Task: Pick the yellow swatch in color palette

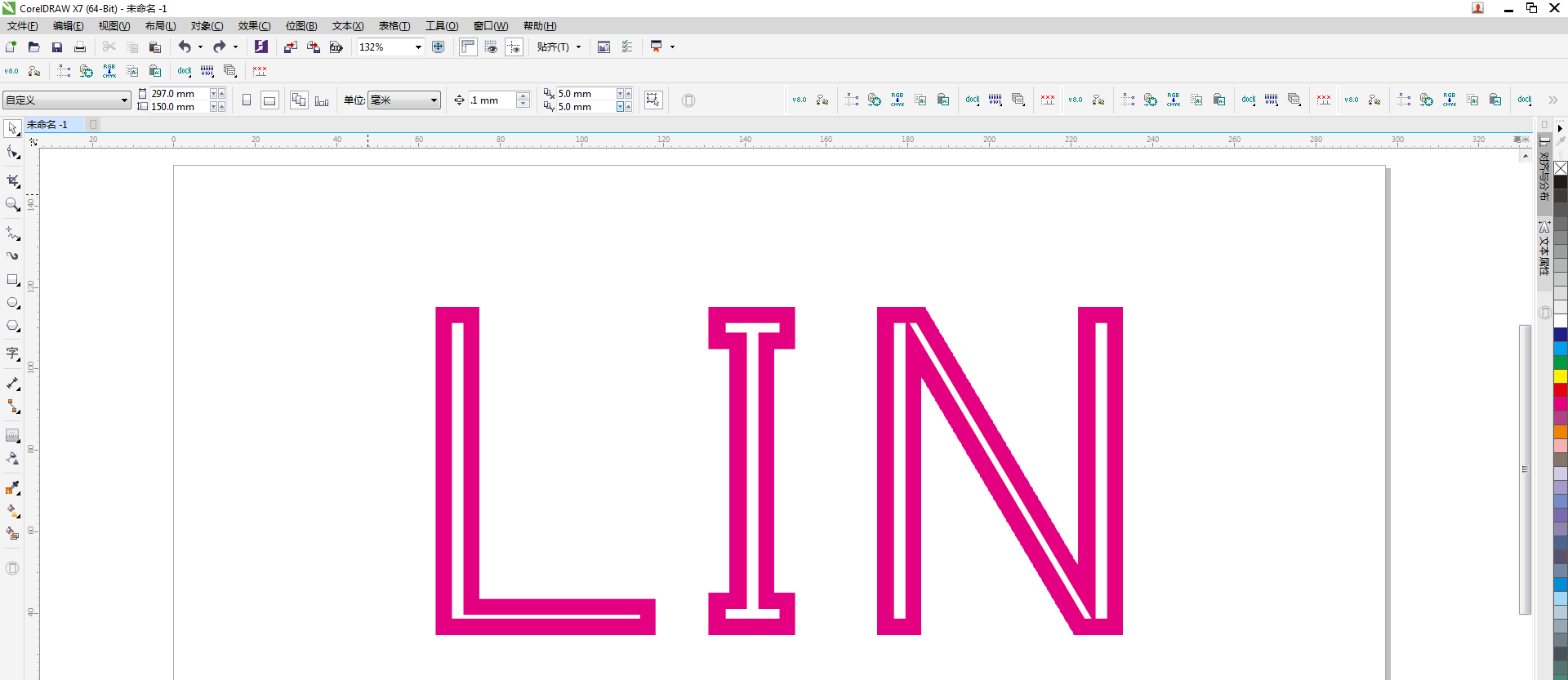Action: (1560, 376)
